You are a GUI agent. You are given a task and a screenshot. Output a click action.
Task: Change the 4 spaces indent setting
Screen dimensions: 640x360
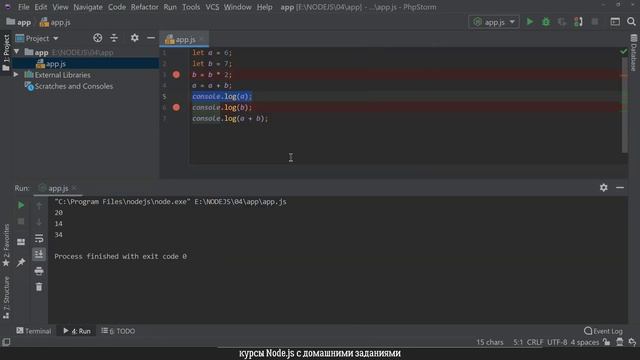pos(584,342)
